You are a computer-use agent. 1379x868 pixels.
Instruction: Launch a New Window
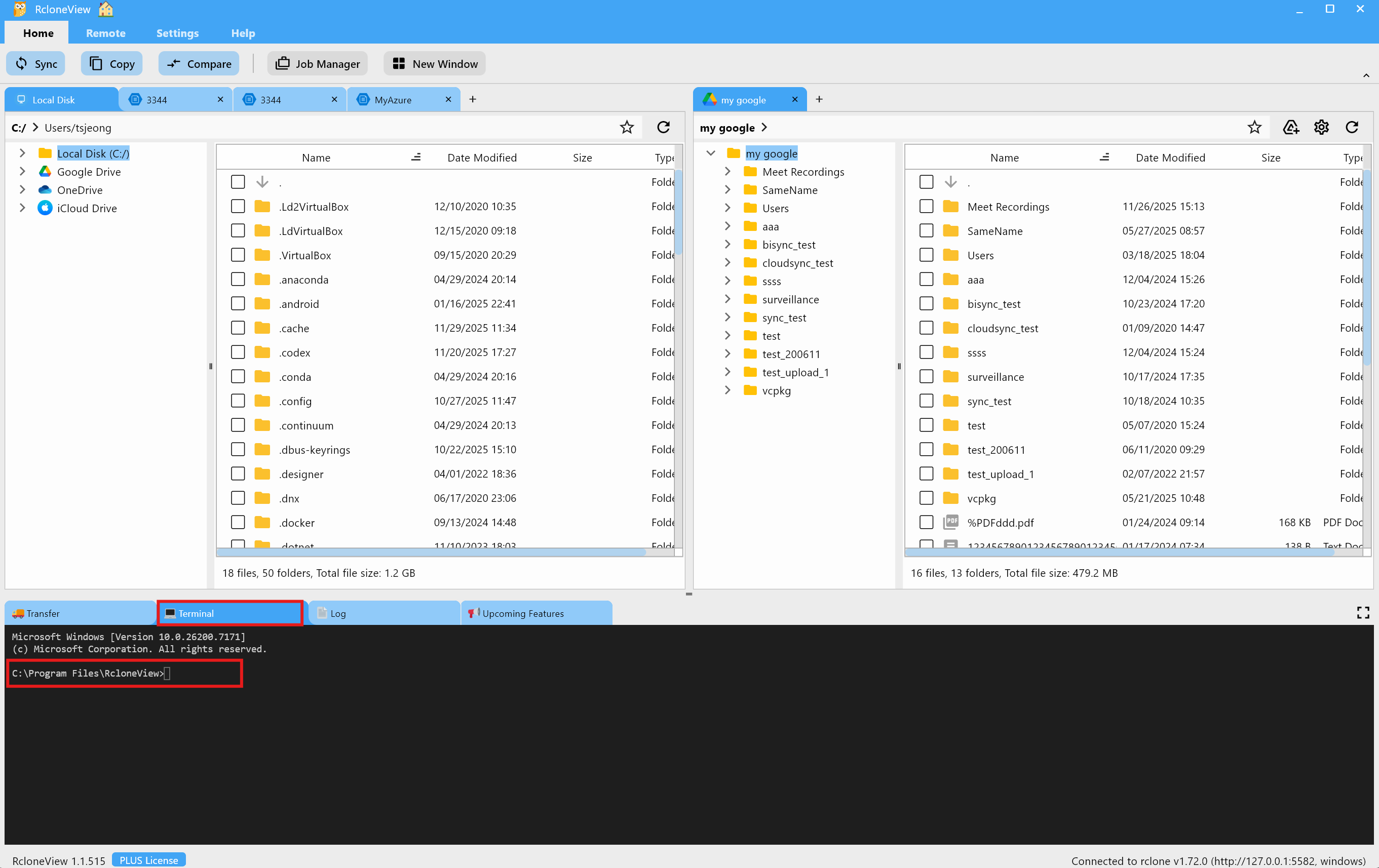[x=434, y=63]
